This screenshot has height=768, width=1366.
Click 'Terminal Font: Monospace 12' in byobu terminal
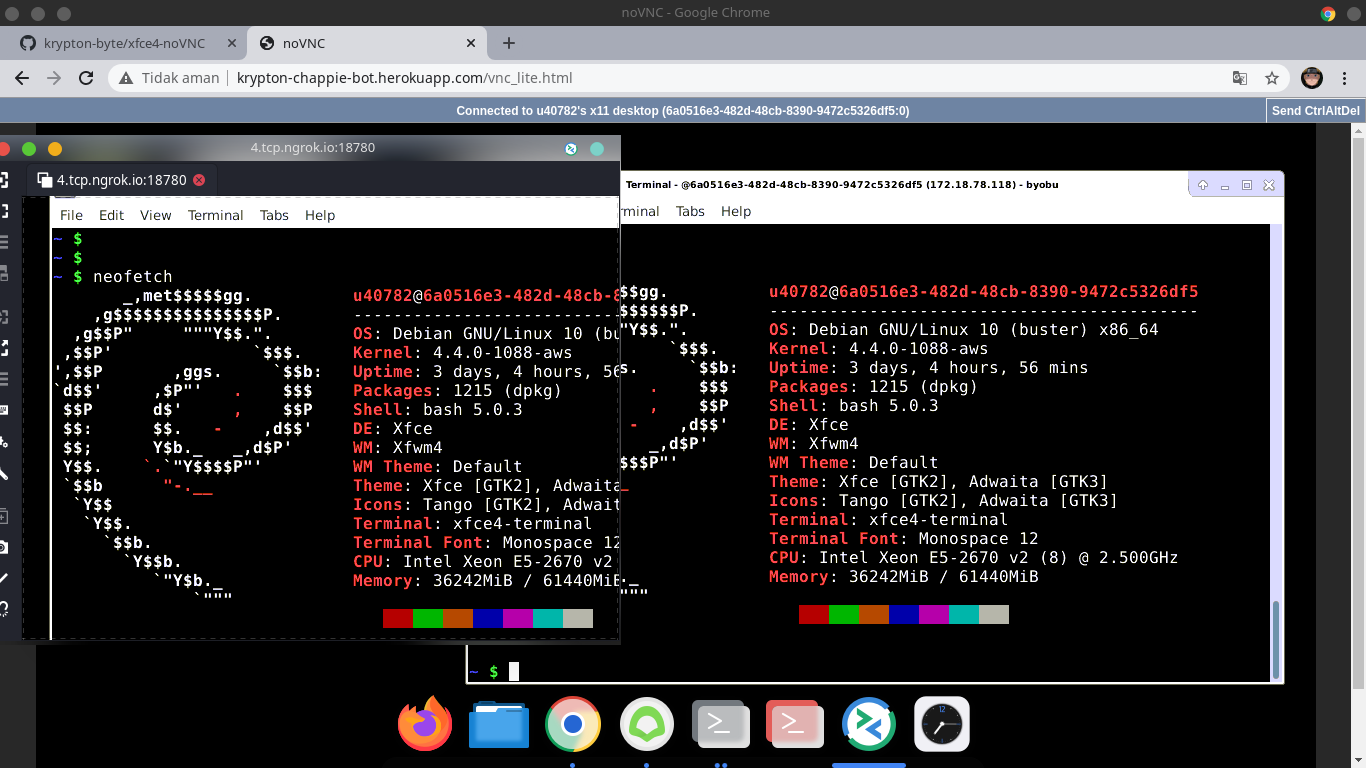tap(903, 539)
